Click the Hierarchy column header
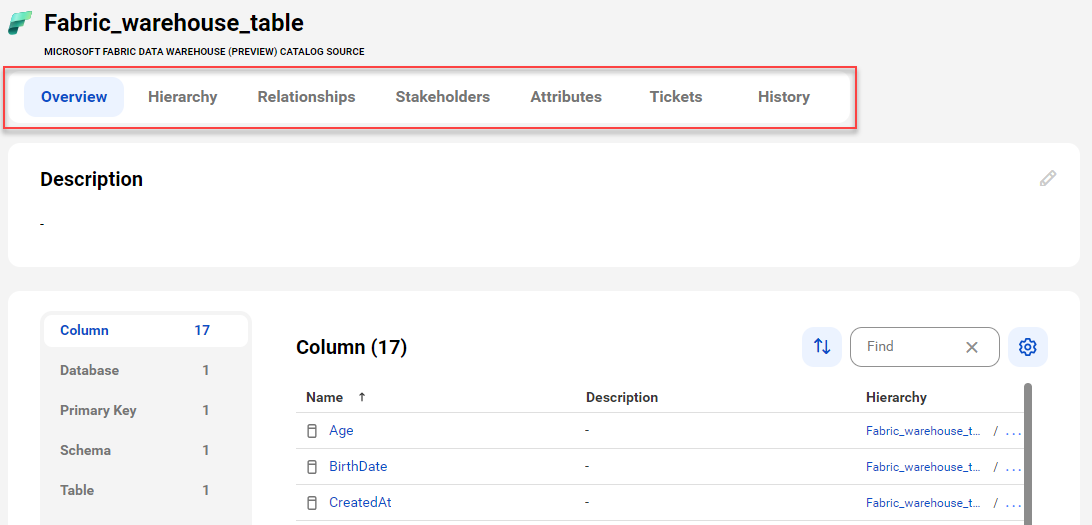Viewport: 1092px width, 525px height. point(896,398)
